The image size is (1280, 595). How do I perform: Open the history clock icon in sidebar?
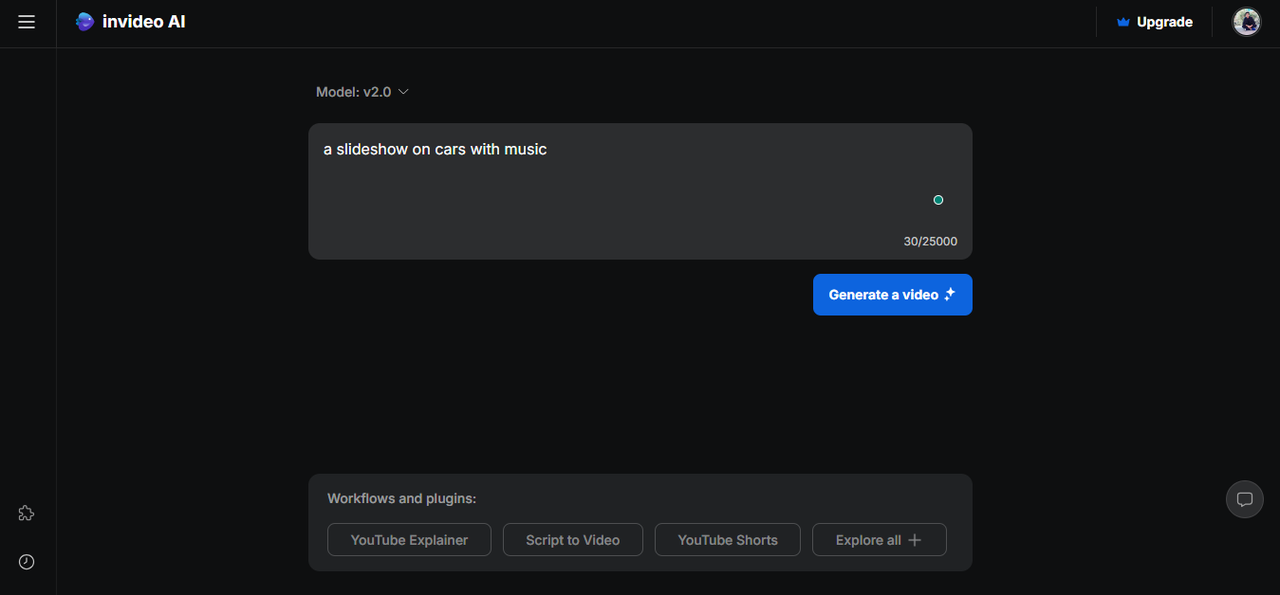point(27,562)
